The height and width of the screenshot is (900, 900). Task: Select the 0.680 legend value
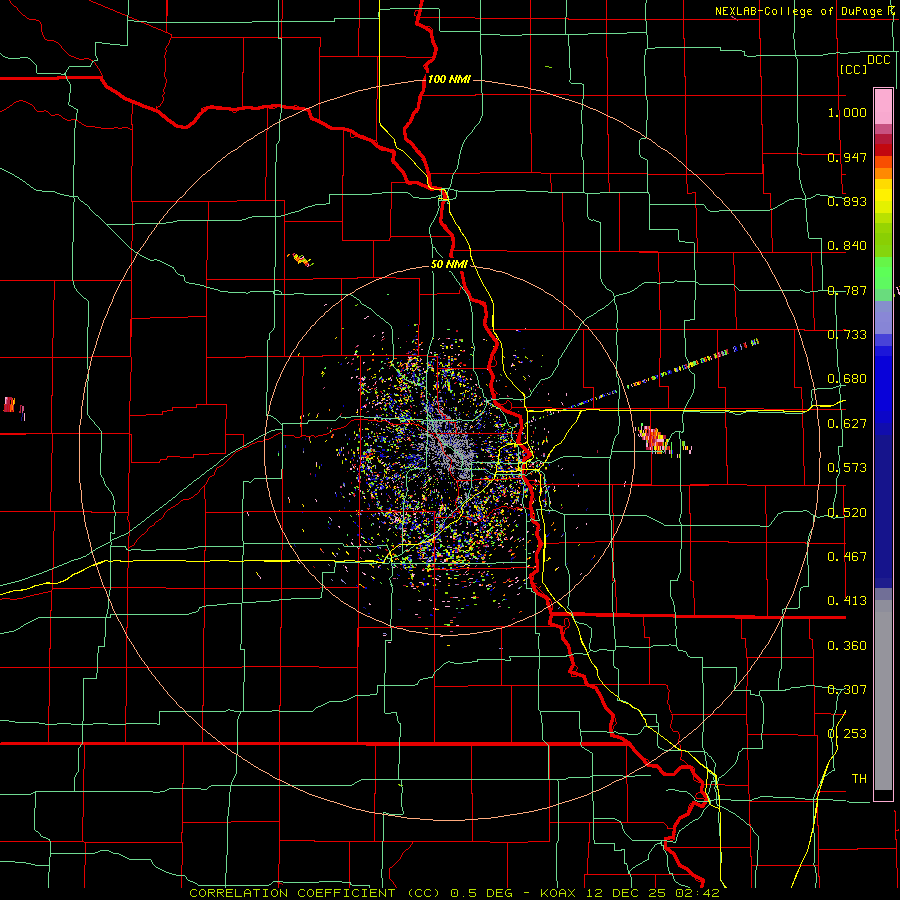[x=847, y=379]
